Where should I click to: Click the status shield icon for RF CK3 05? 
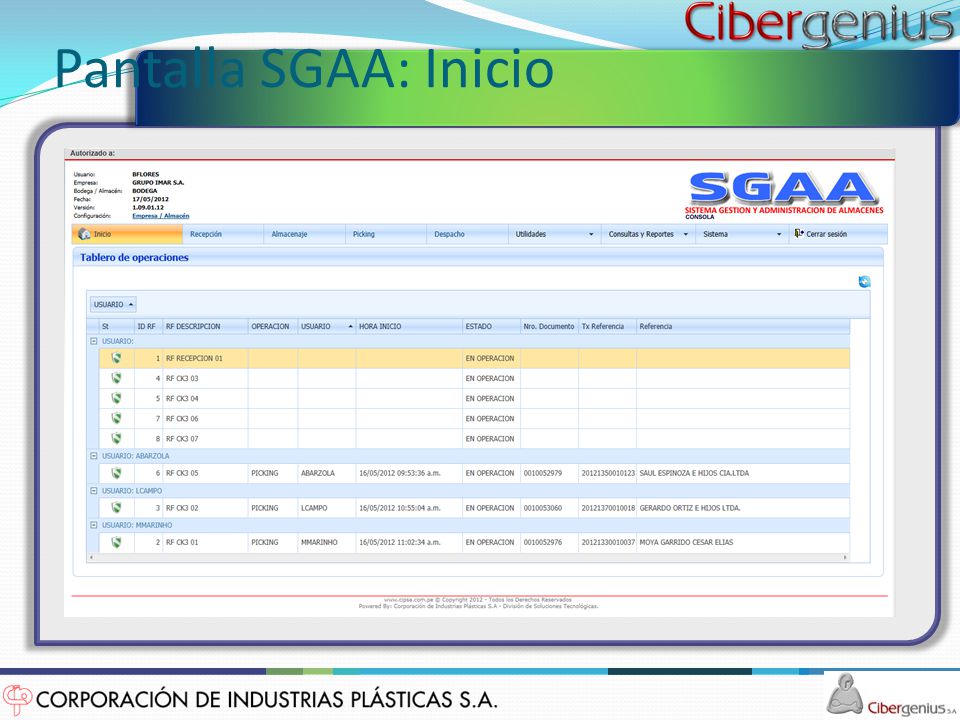coord(116,473)
